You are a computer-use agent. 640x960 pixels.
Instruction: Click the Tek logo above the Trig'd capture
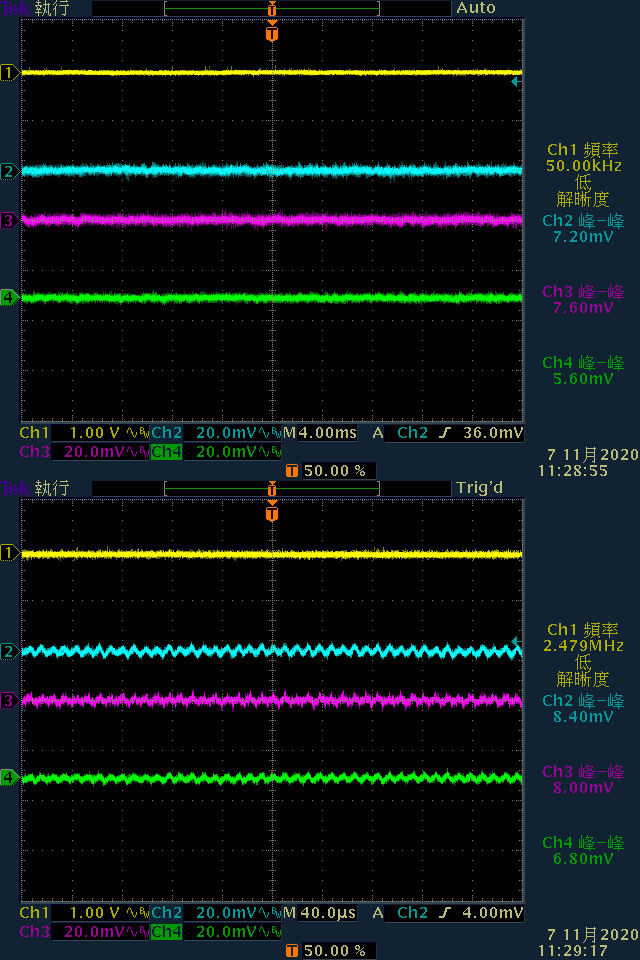click(15, 488)
